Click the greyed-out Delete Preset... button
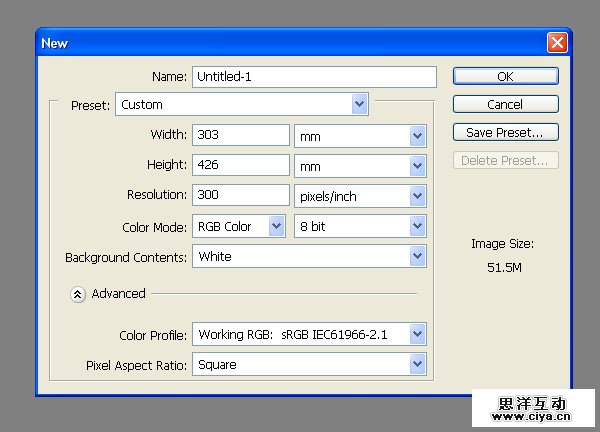Image resolution: width=600 pixels, height=432 pixels. [505, 160]
